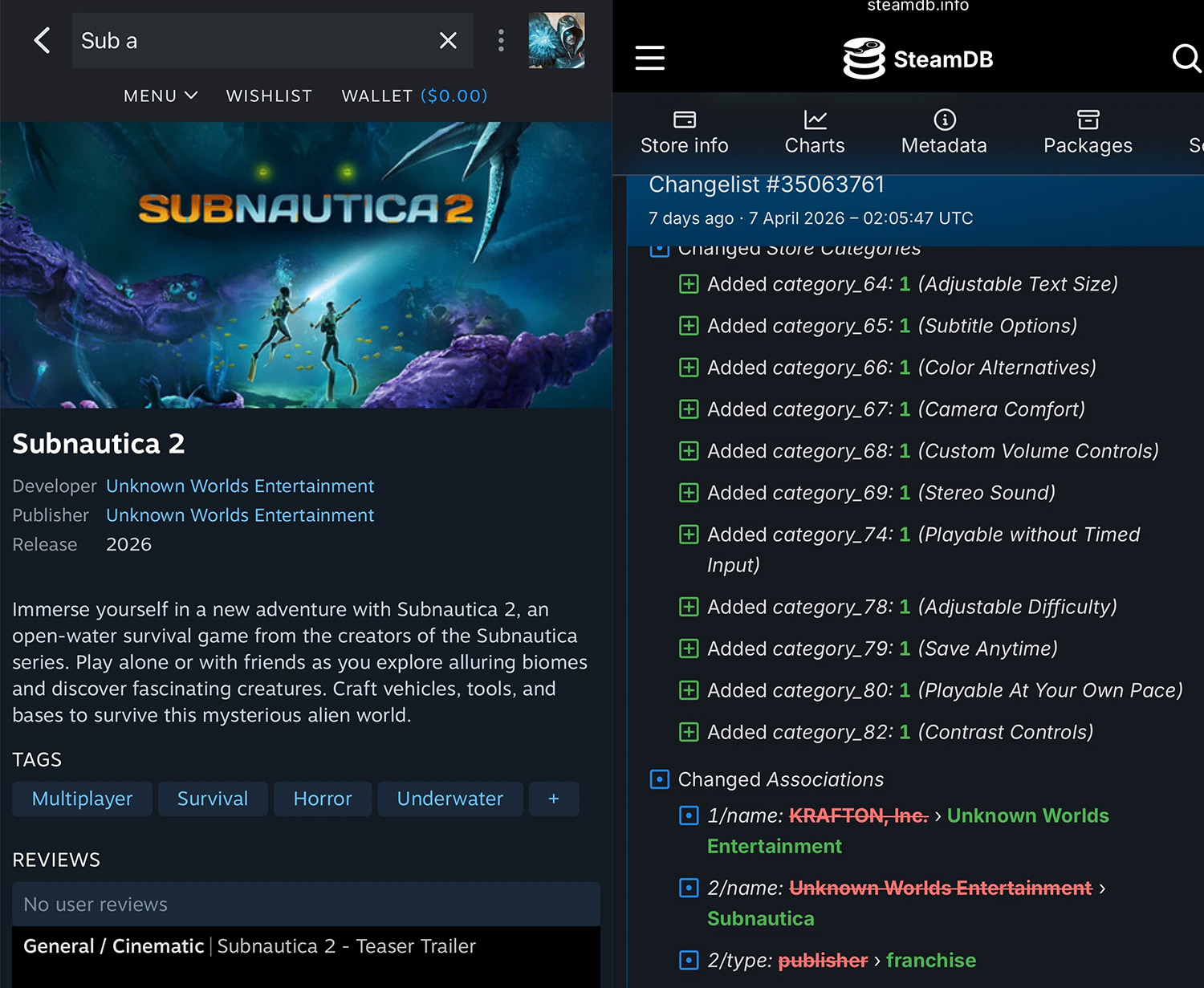Open the Charts tab

814,132
